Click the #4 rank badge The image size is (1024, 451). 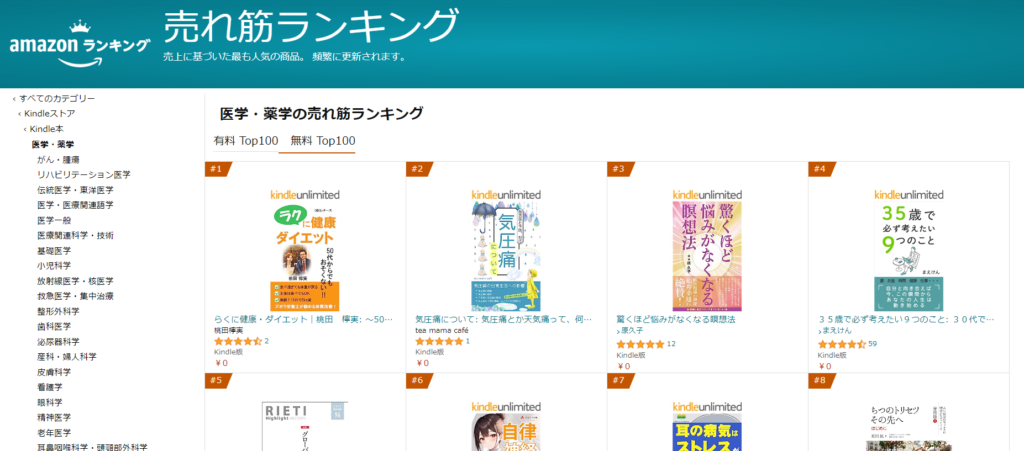click(820, 170)
